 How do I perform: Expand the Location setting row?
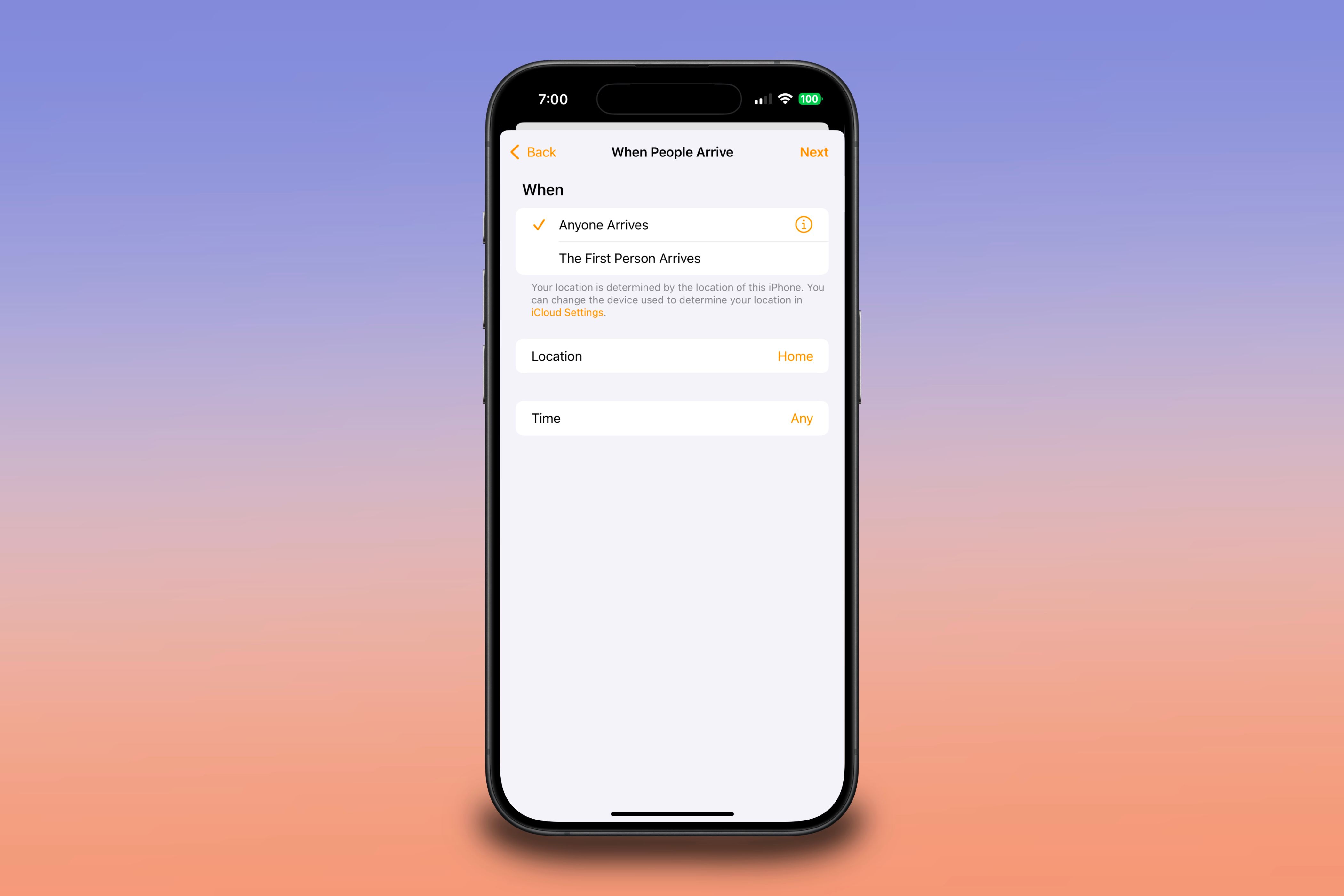tap(672, 356)
